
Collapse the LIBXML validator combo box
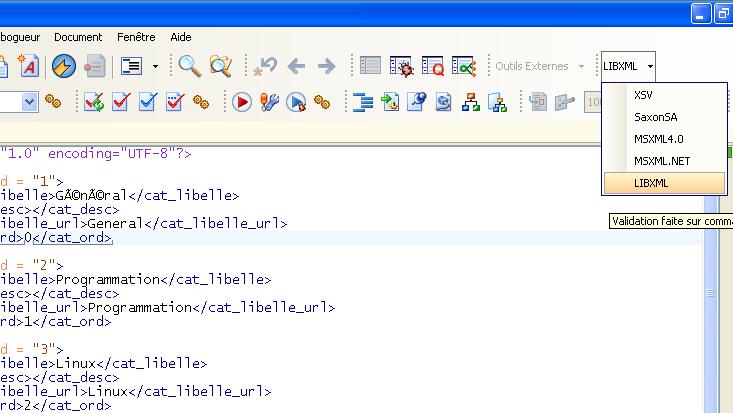[650, 66]
